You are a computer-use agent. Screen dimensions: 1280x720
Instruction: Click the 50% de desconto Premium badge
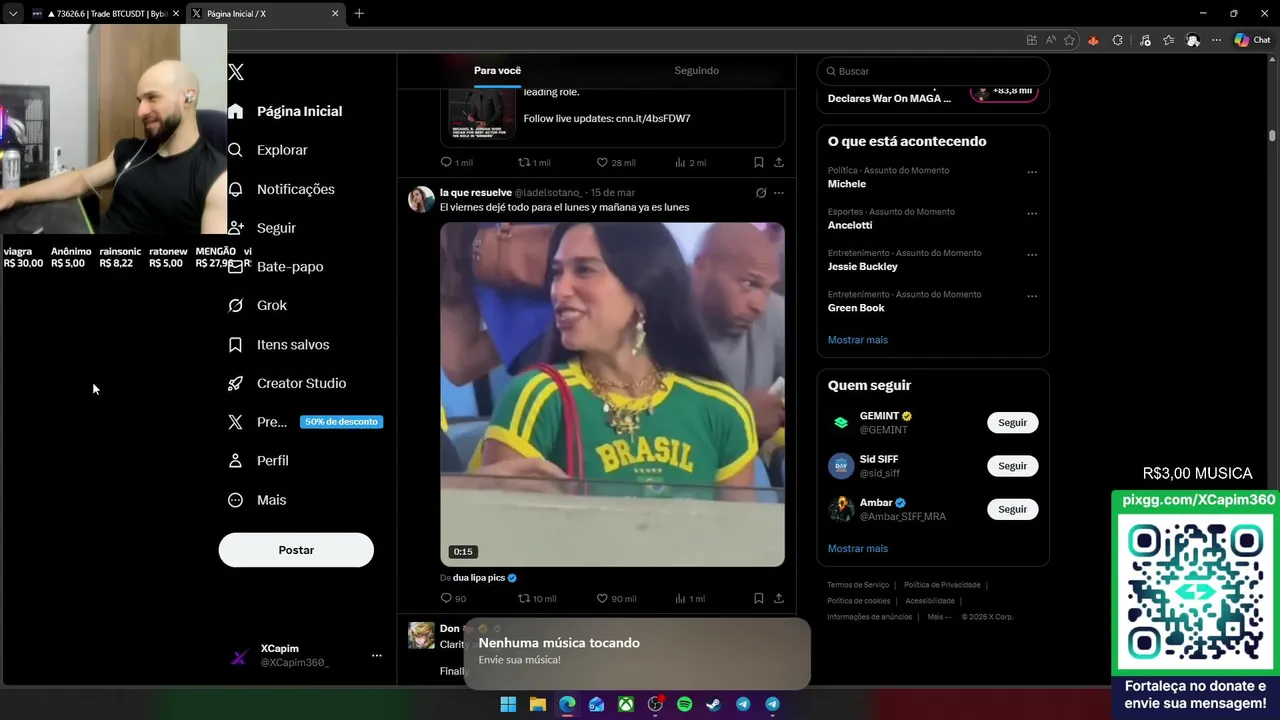pyautogui.click(x=341, y=422)
